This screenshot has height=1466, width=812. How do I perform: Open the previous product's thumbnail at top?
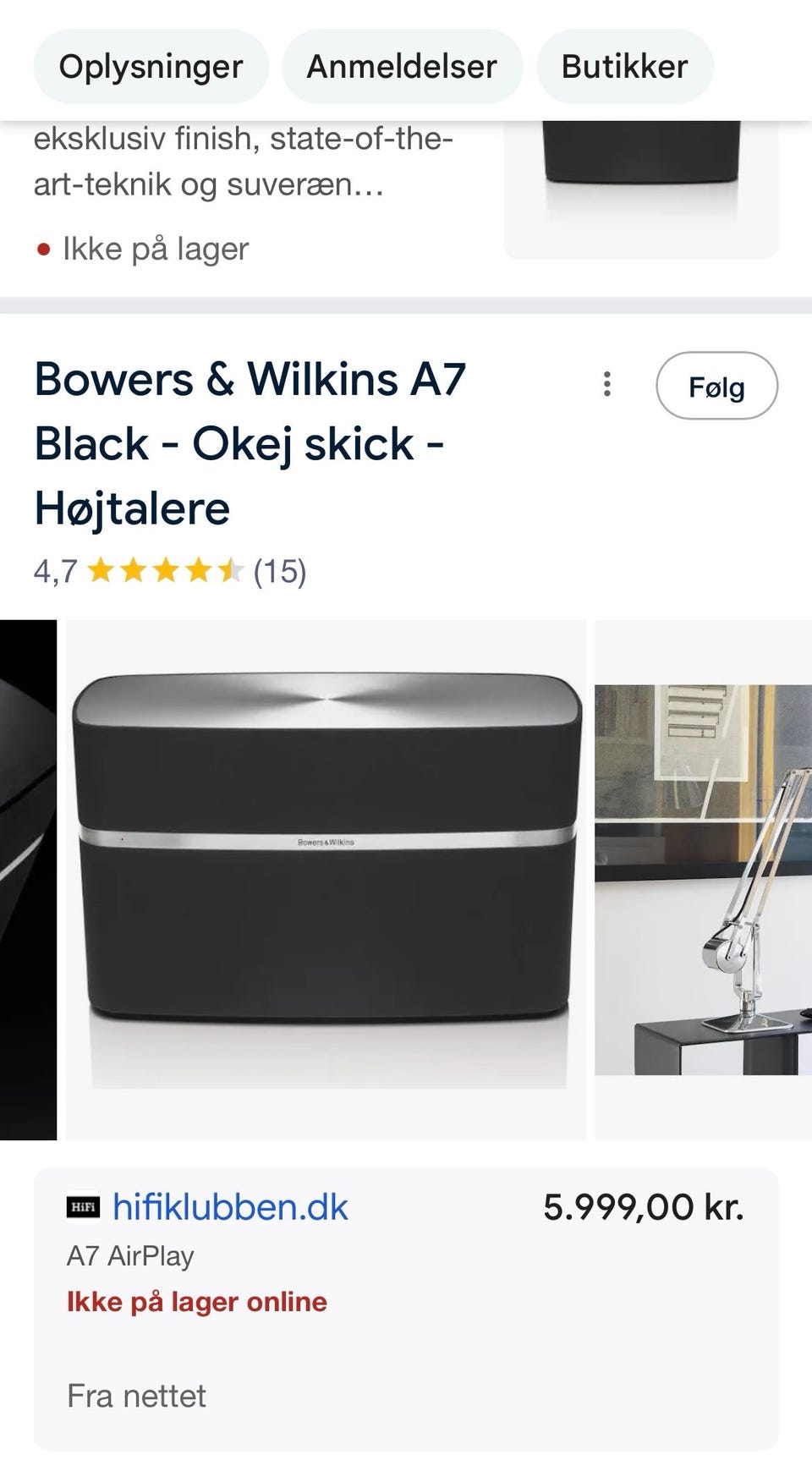pyautogui.click(x=641, y=189)
